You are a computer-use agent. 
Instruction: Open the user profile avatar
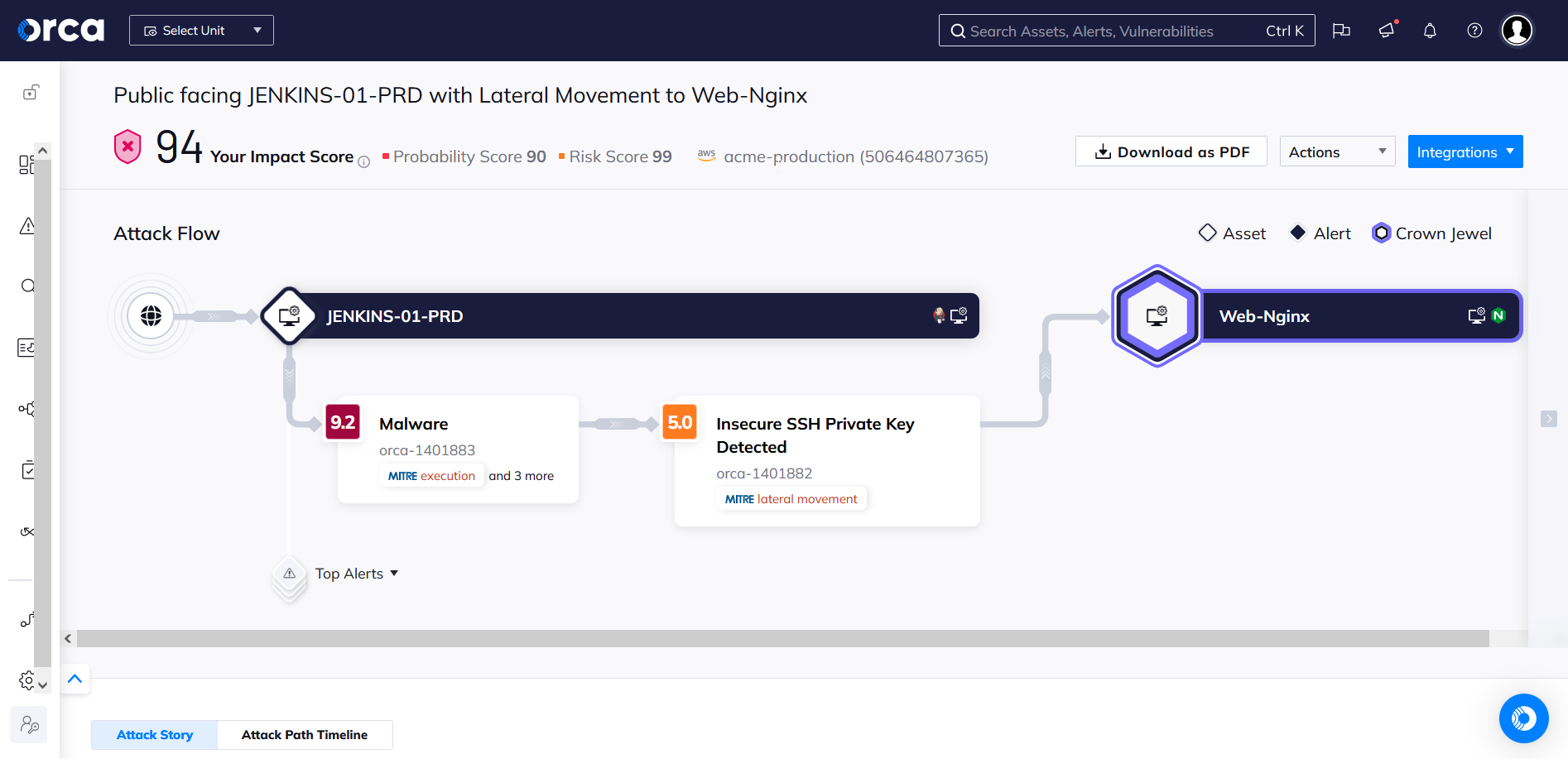click(1517, 31)
